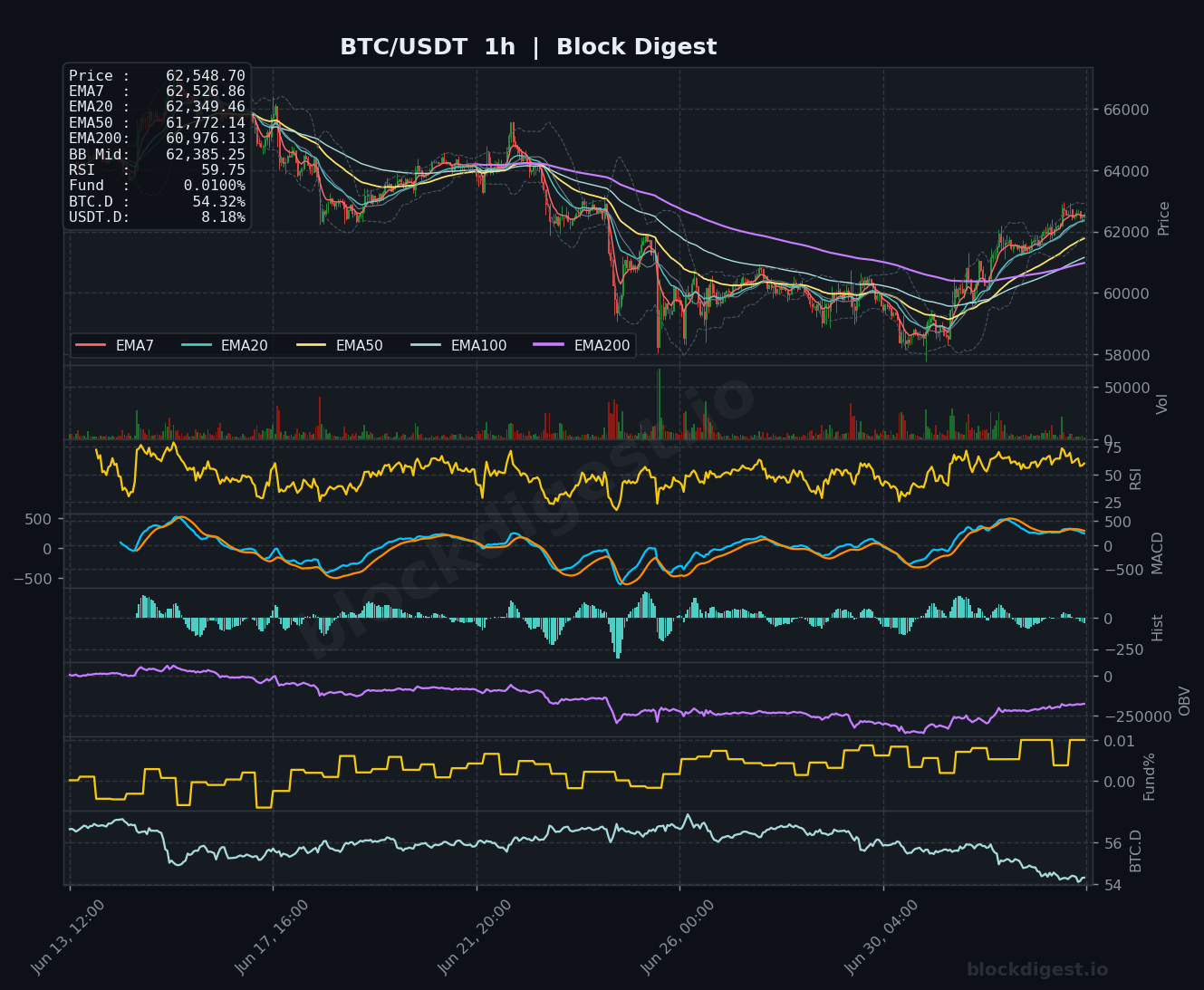
Task: Click the red EMA7 legend line swatch
Action: pos(91,346)
